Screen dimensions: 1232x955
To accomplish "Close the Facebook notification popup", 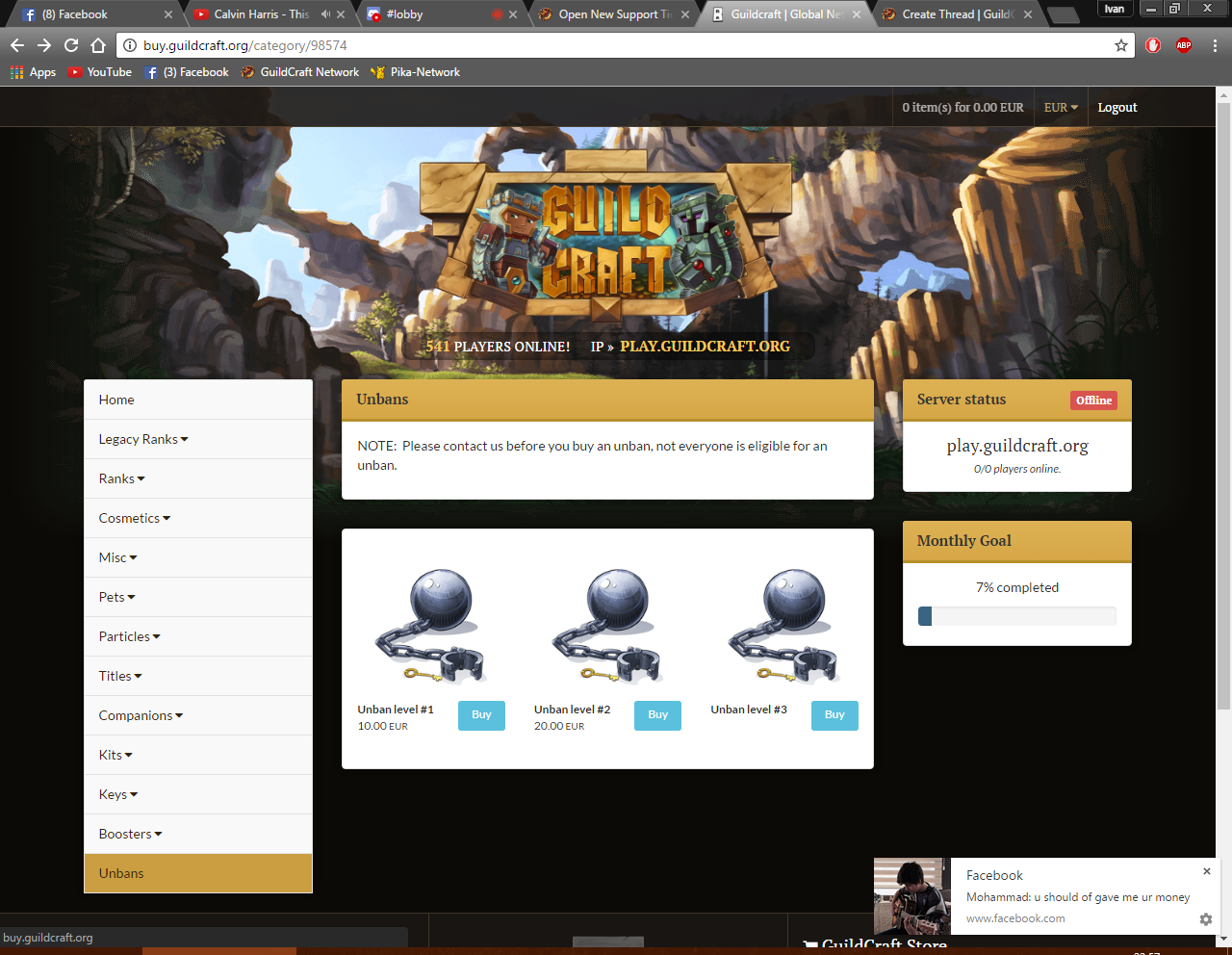I will tap(1207, 871).
